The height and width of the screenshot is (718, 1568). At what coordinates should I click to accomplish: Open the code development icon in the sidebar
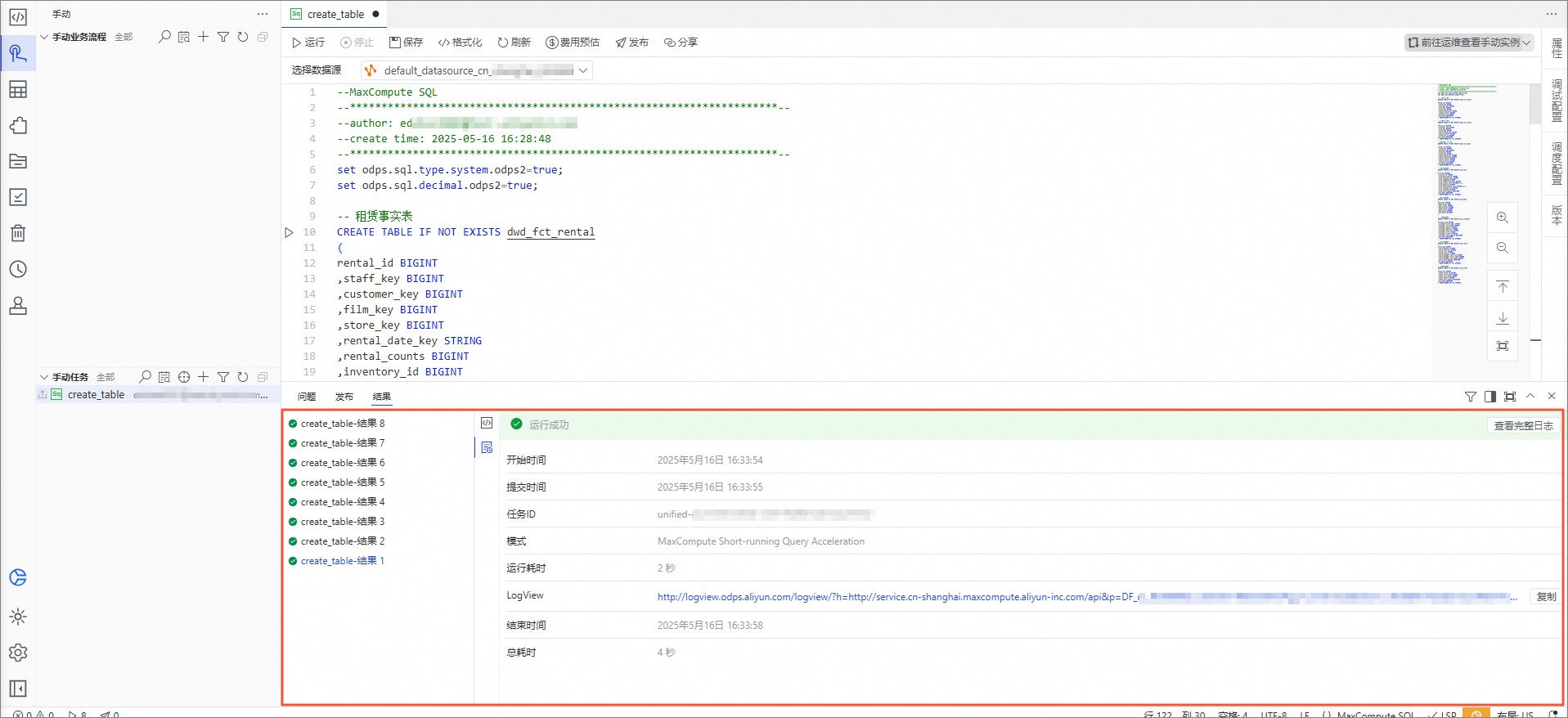point(18,17)
